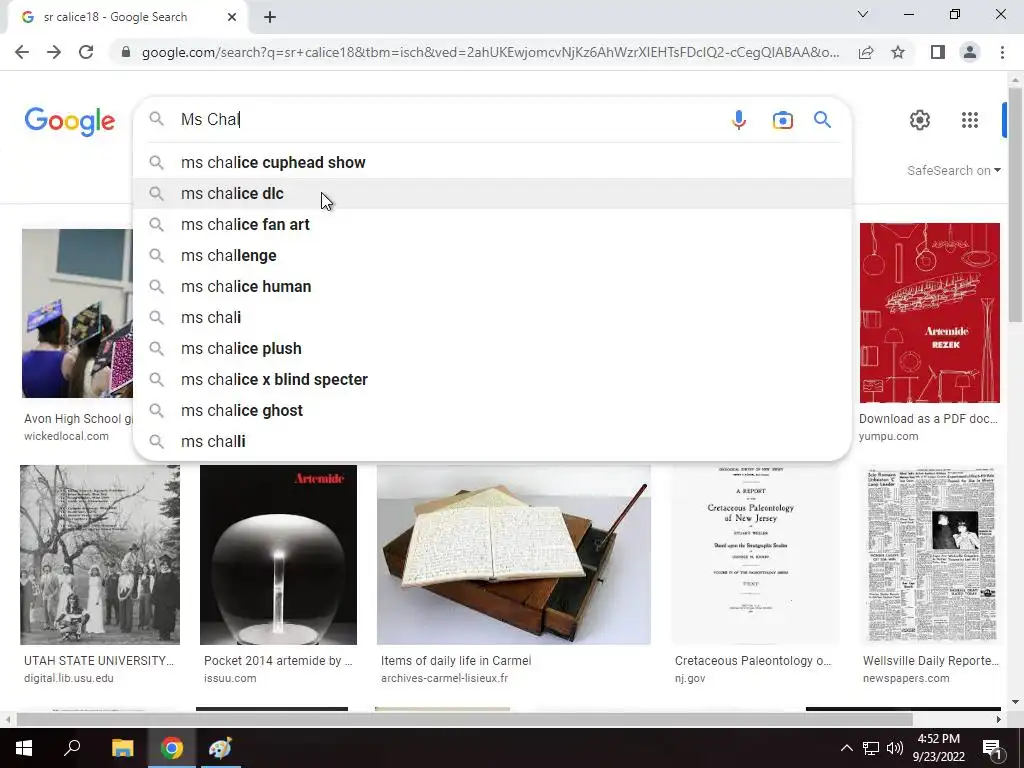Select suggestion 'ms challenge'
Viewport: 1024px width, 768px height.
pos(492,255)
